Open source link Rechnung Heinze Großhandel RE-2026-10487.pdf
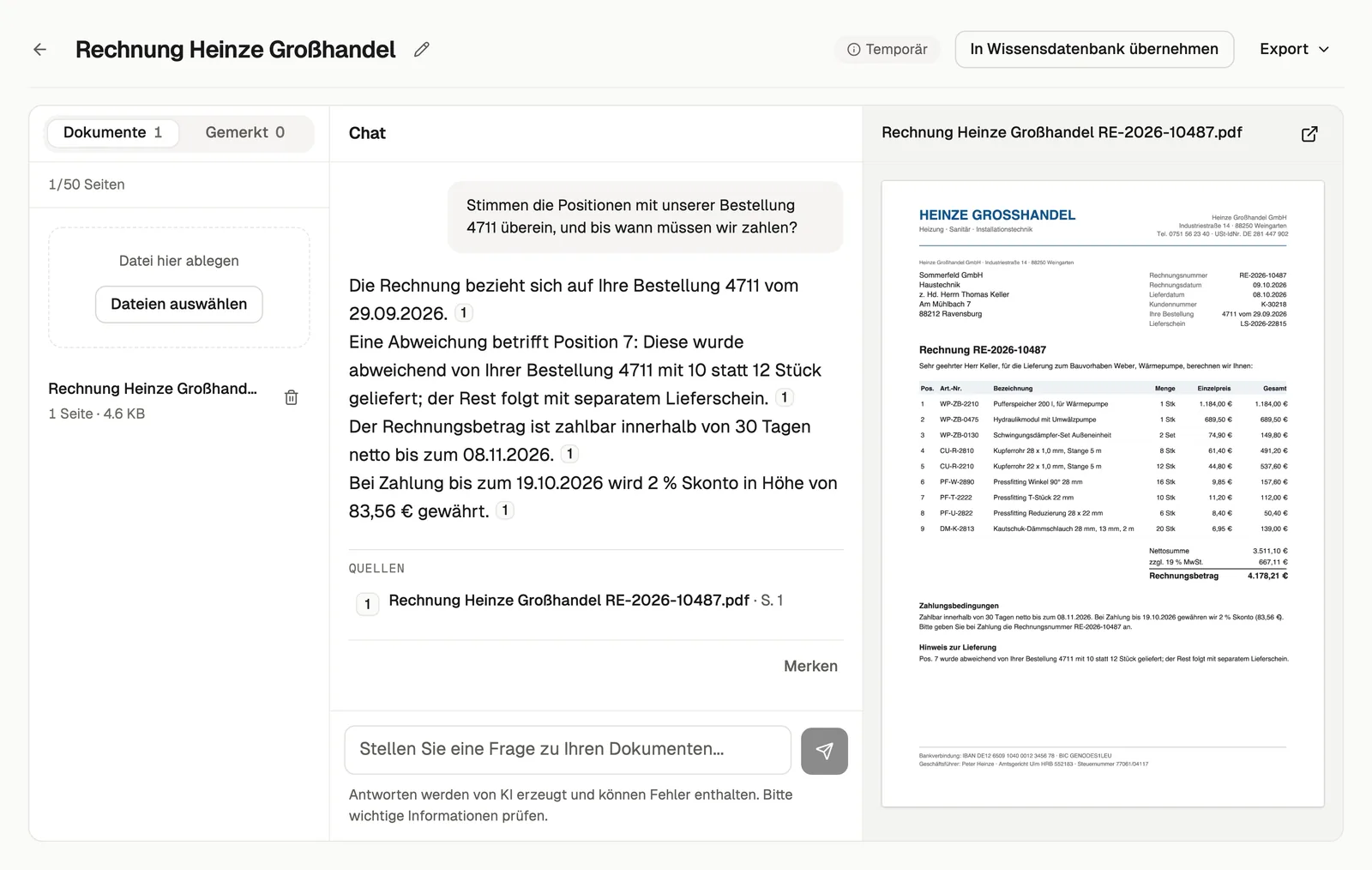 pos(569,601)
